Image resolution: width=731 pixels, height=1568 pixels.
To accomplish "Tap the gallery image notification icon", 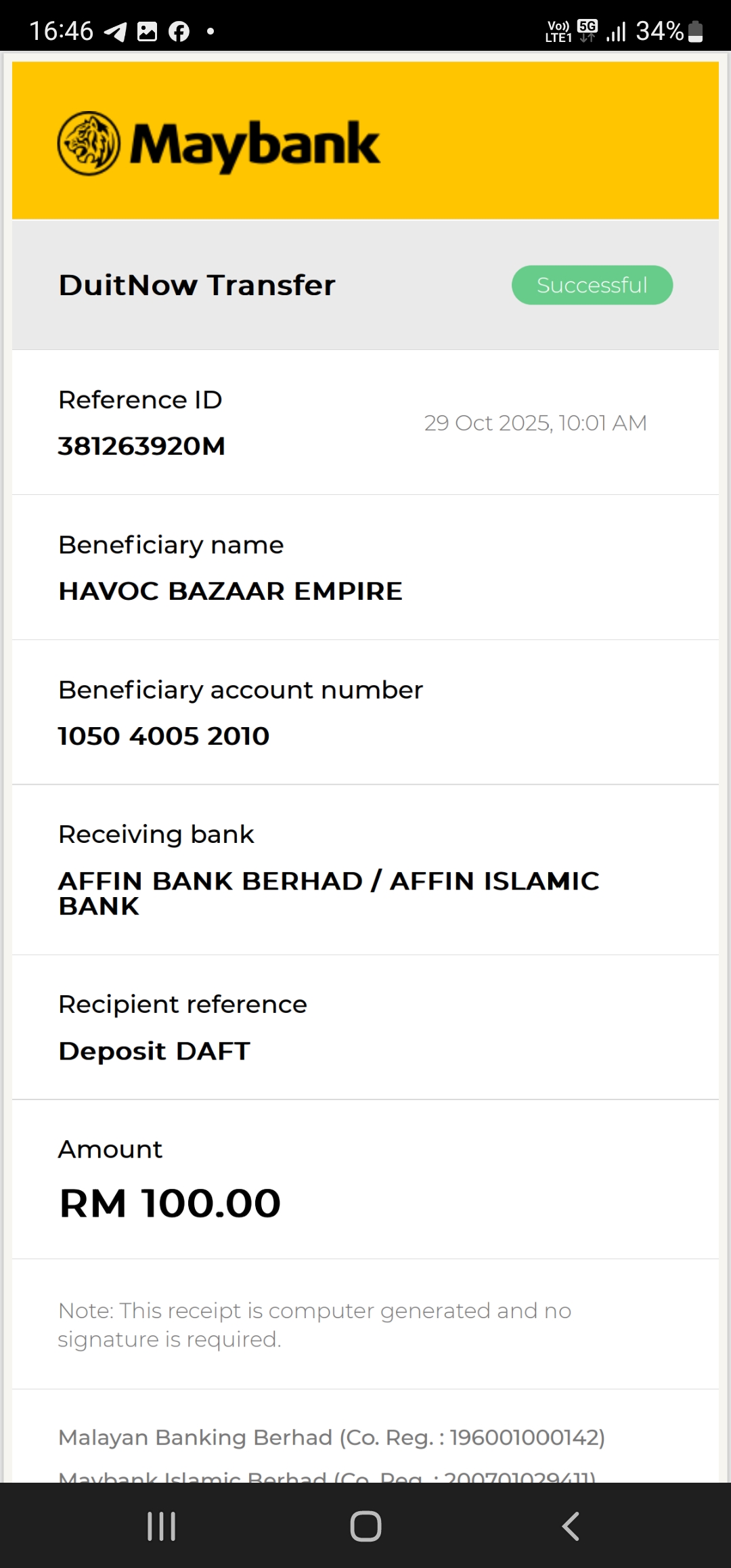I will (x=147, y=31).
